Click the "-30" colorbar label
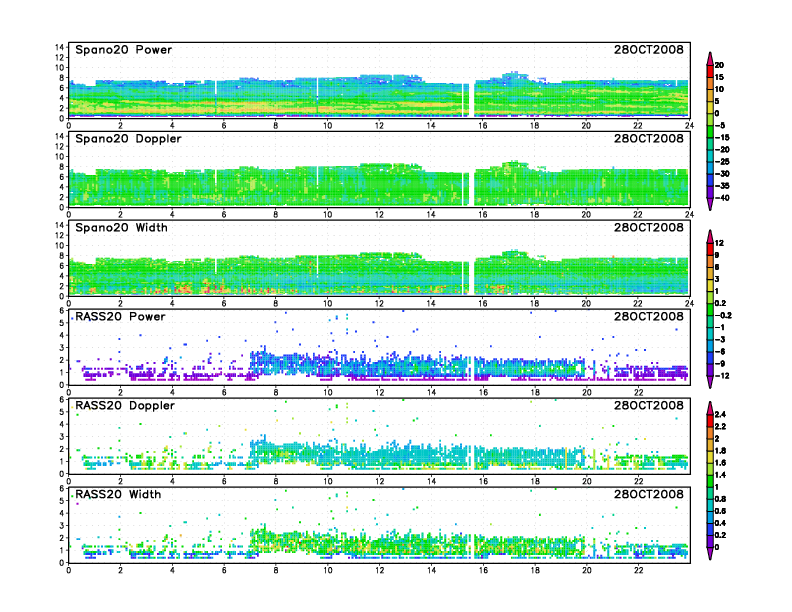 (x=722, y=174)
